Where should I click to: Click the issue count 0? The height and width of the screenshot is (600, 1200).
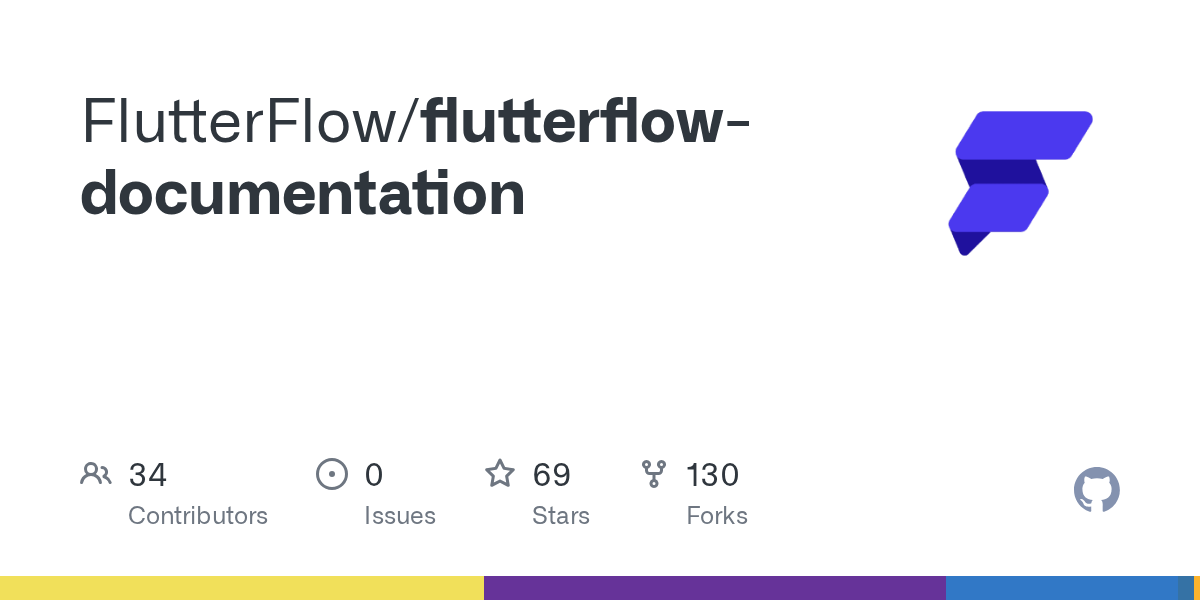(374, 475)
